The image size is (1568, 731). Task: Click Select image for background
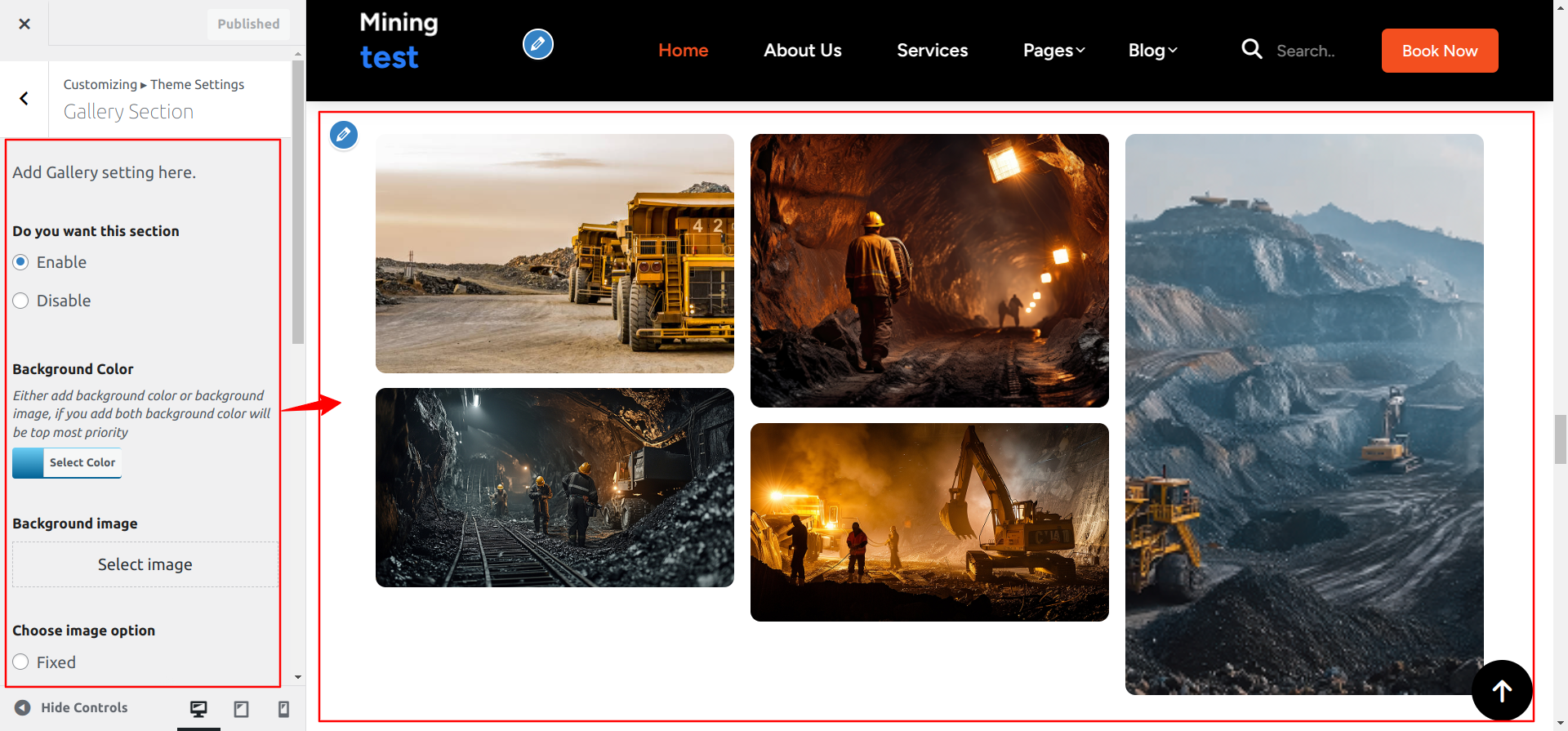[145, 564]
